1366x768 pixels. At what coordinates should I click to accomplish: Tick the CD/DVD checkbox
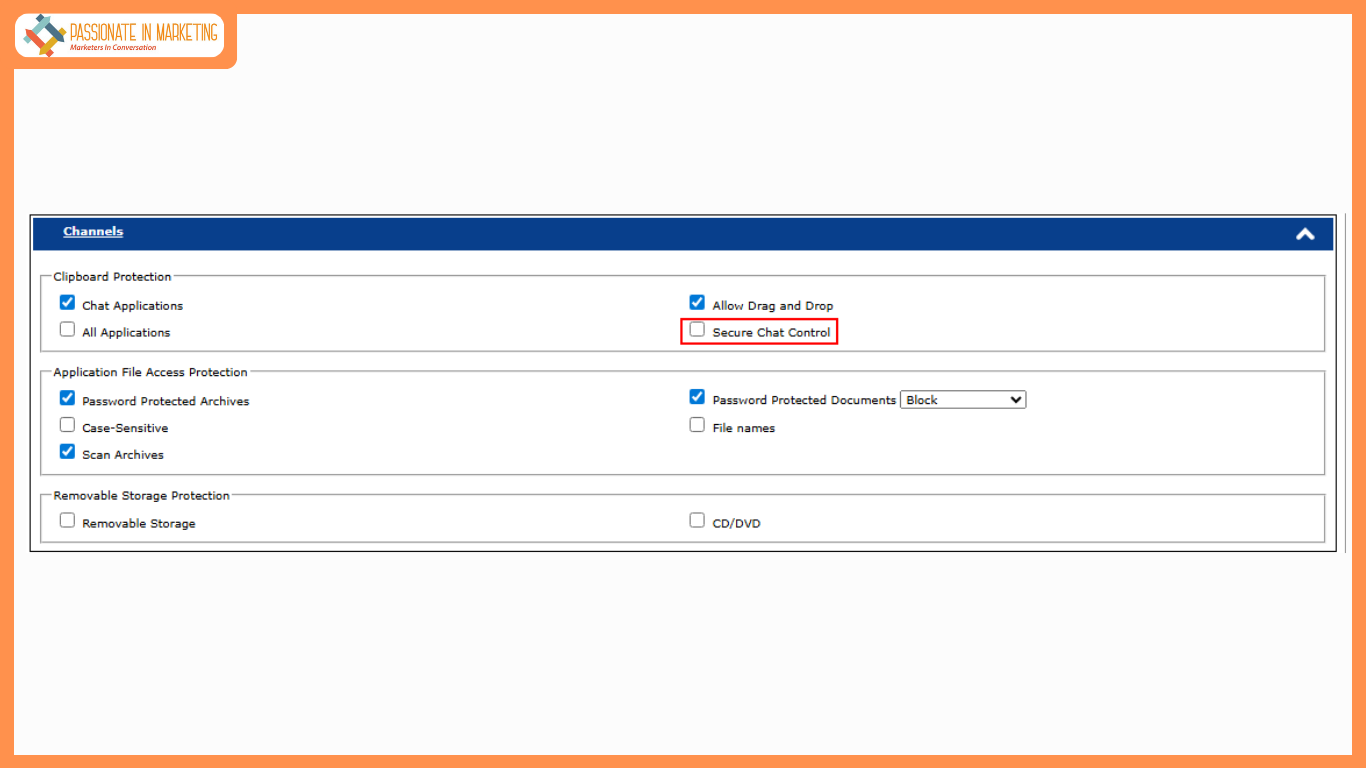[697, 520]
